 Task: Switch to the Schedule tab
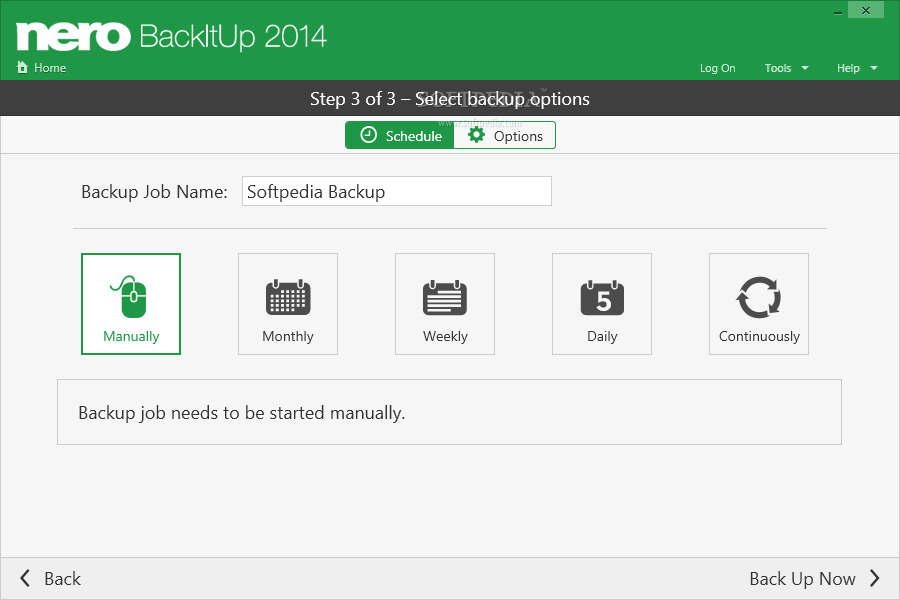click(x=400, y=136)
